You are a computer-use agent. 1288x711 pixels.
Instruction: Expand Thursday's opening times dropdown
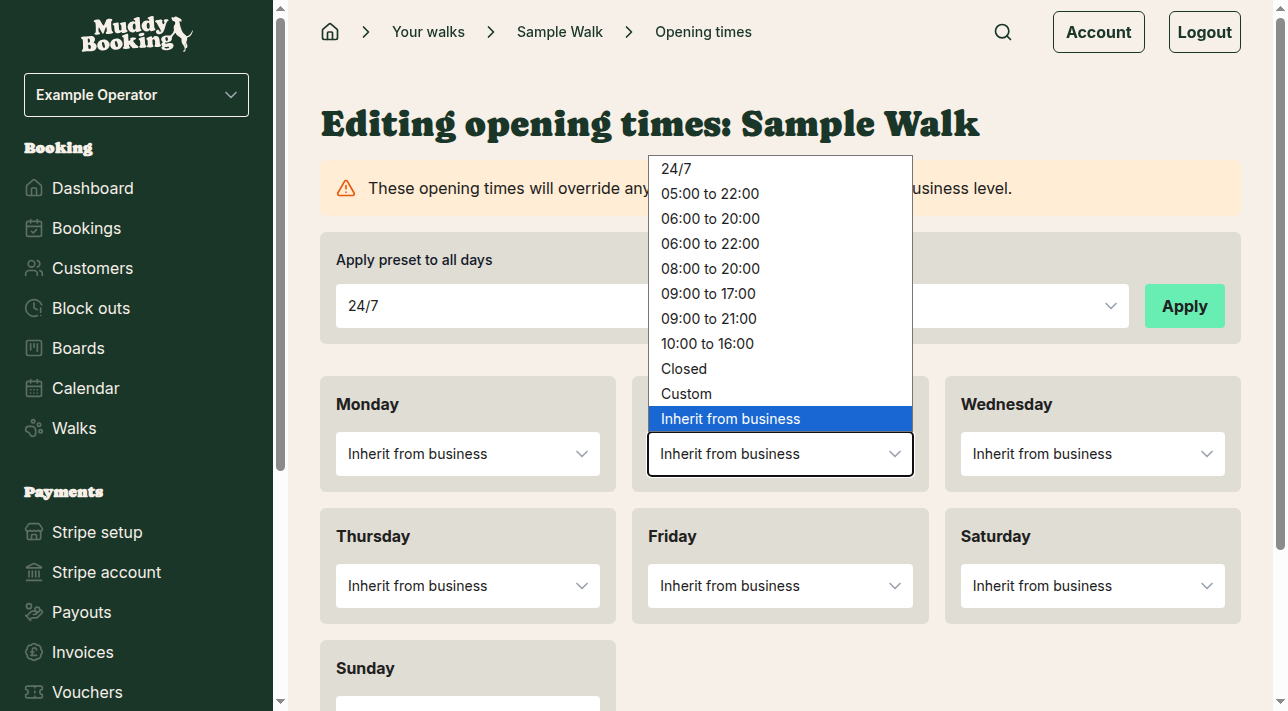[467, 586]
